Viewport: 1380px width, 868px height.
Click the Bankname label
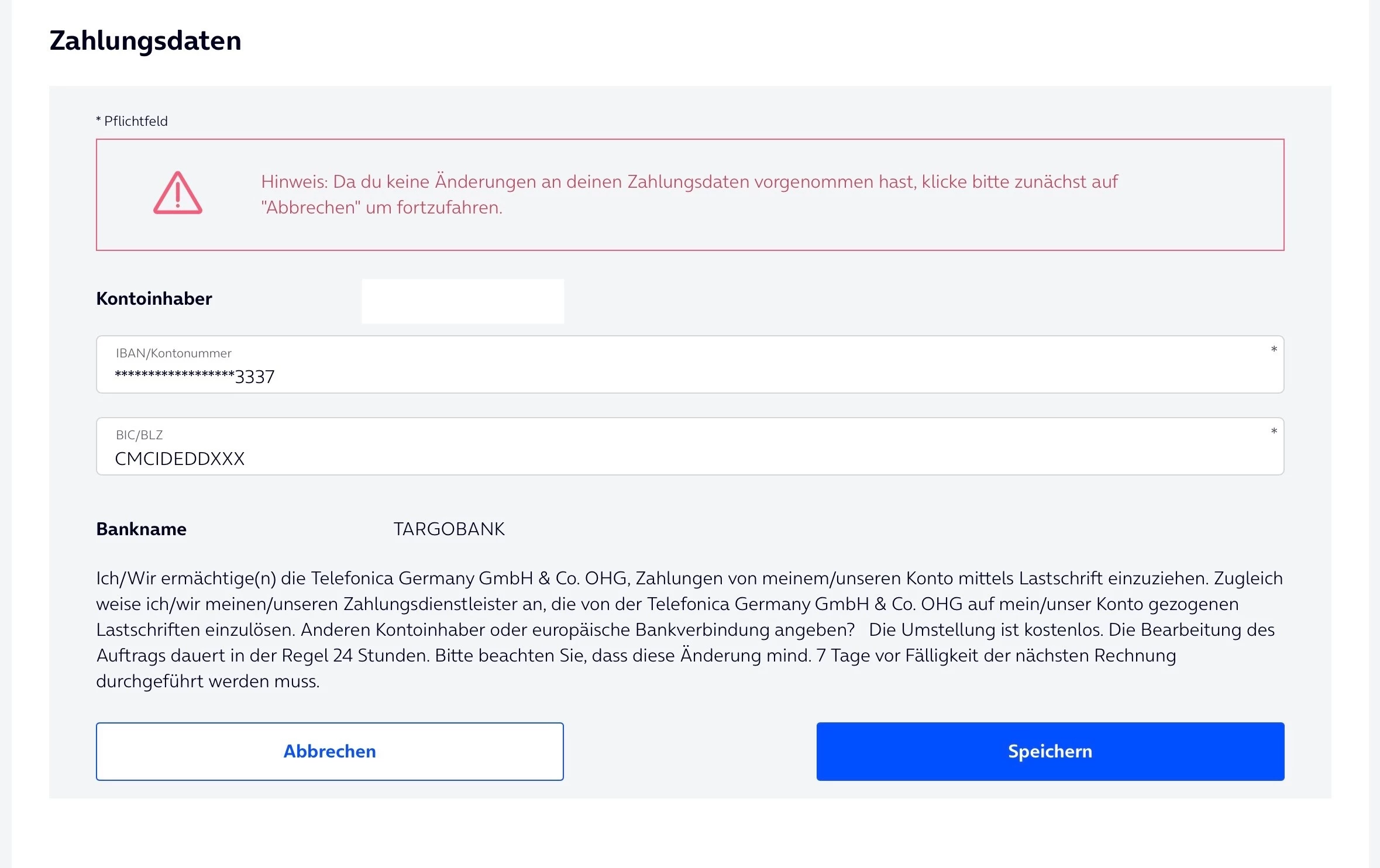[141, 529]
